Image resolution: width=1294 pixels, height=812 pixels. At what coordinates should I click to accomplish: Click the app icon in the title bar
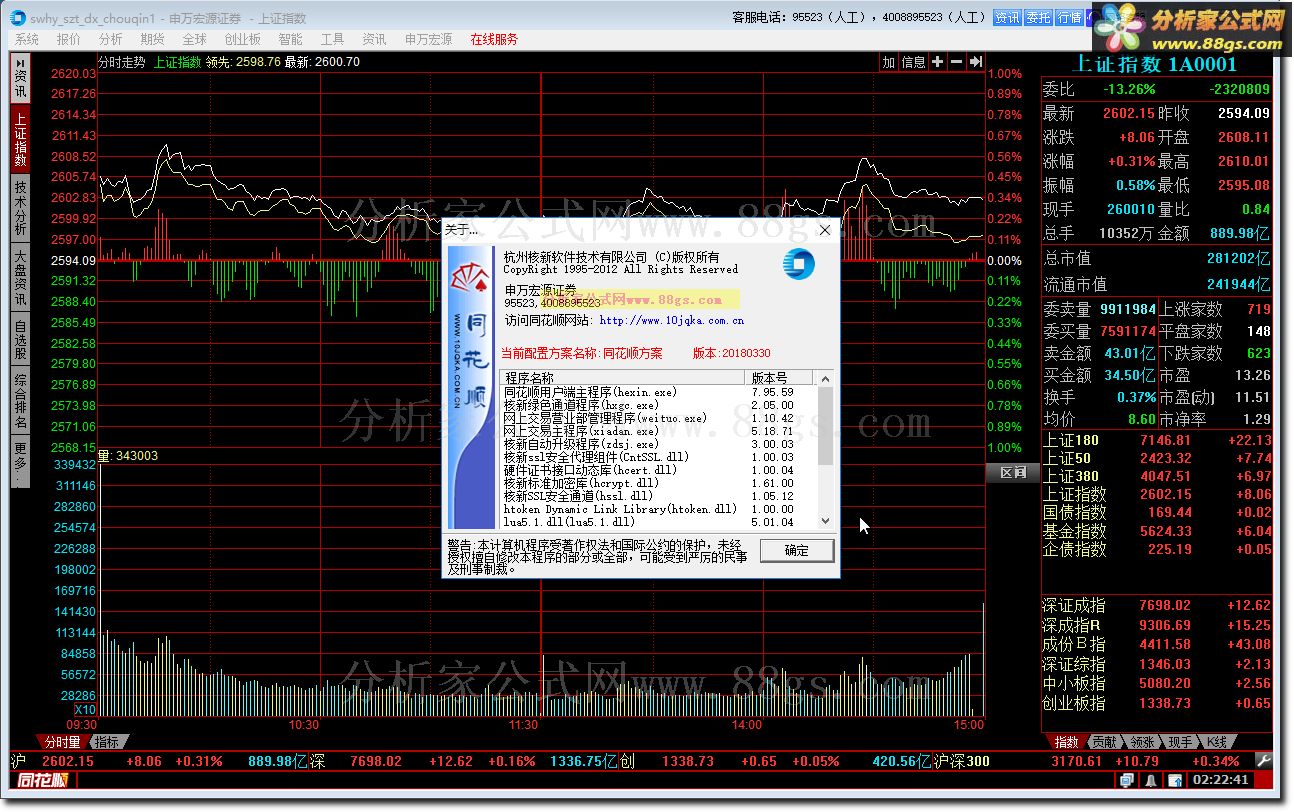click(19, 17)
